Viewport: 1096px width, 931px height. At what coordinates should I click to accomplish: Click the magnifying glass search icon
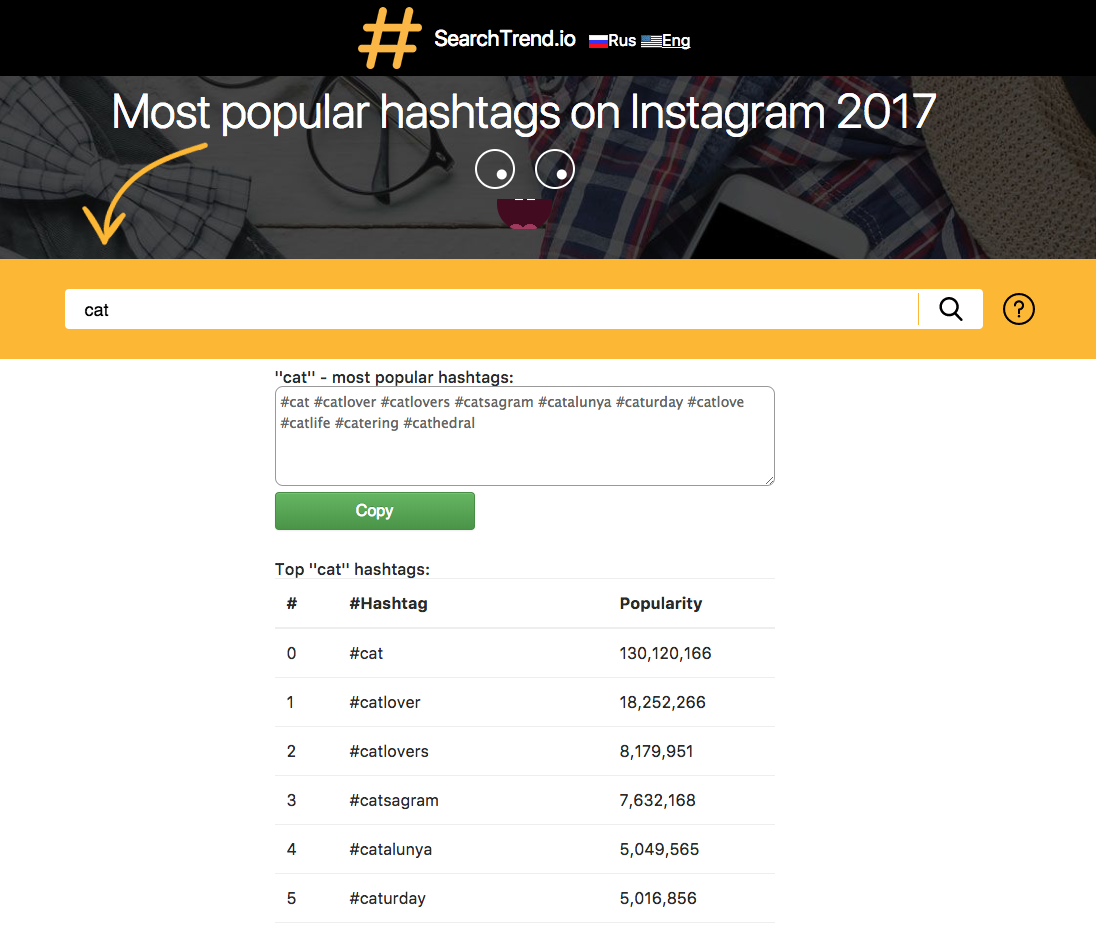[x=949, y=309]
